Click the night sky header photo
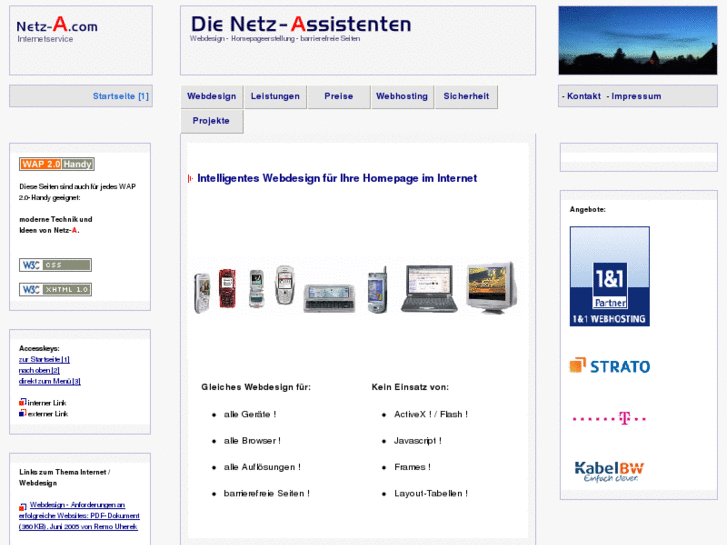The image size is (727, 545). (x=638, y=40)
